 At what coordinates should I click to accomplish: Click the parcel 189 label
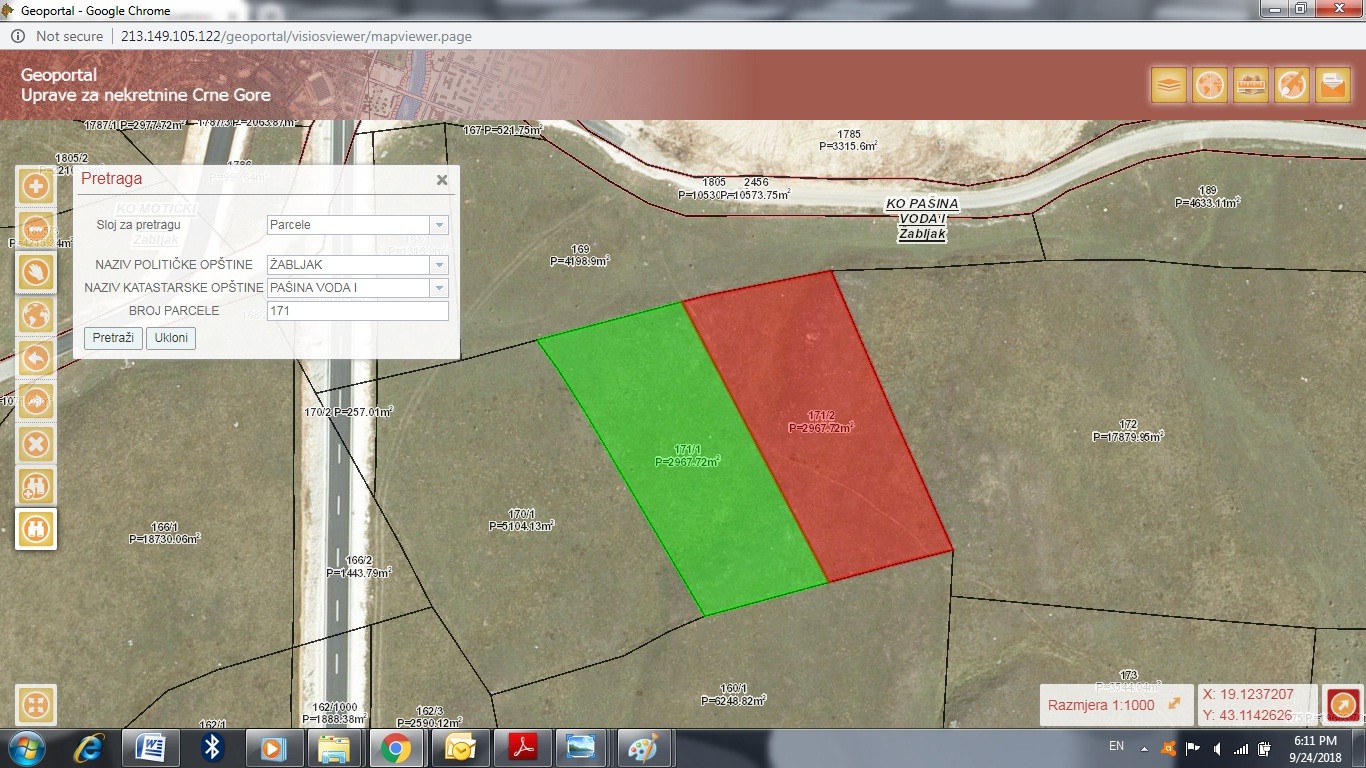1208,196
